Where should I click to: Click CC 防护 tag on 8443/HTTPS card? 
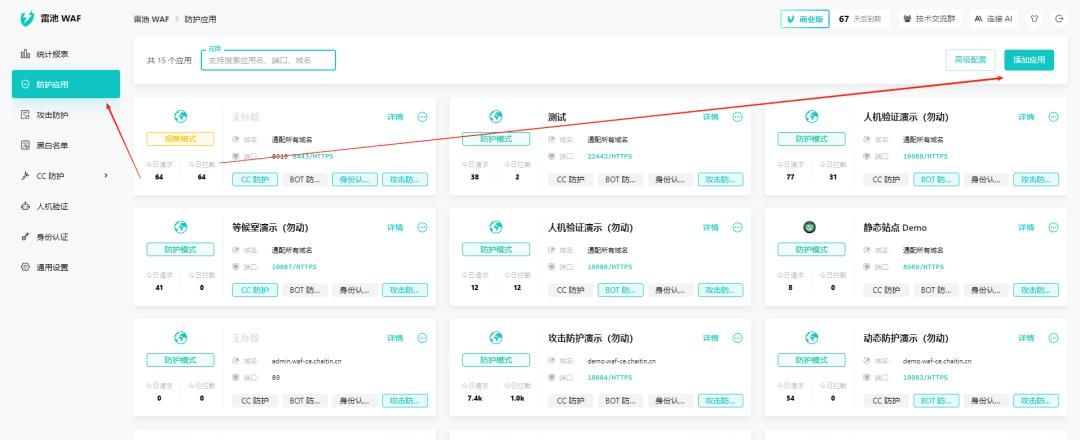255,179
